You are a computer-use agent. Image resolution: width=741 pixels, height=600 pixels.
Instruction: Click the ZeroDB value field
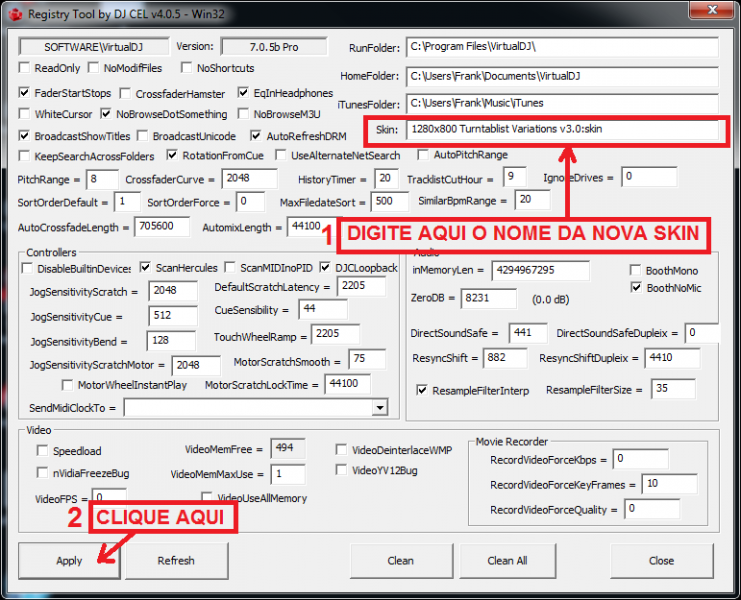tap(489, 299)
